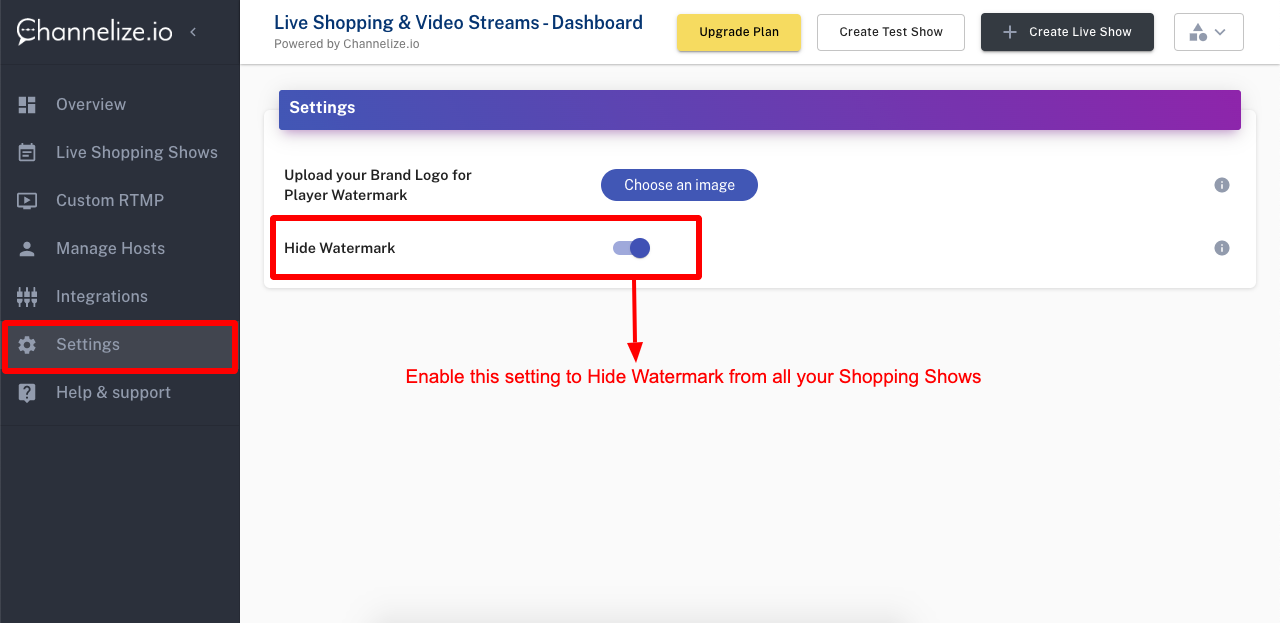The width and height of the screenshot is (1280, 623).
Task: Click the Upgrade Plan button
Action: [739, 32]
